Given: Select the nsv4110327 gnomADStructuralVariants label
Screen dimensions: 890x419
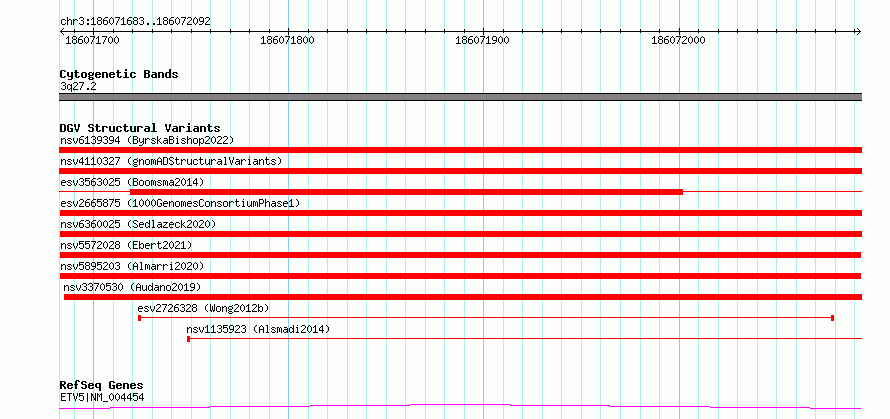Looking at the screenshot, I should click(171, 161).
